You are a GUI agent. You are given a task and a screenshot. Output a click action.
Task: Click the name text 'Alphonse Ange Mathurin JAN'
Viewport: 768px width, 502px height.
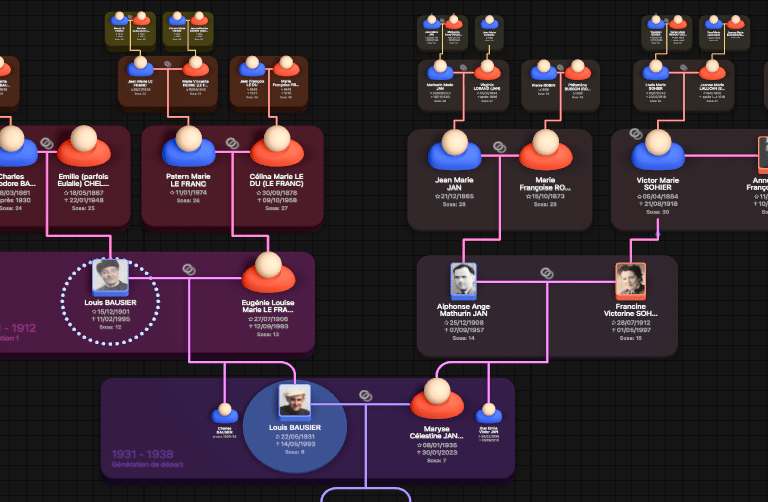click(463, 310)
